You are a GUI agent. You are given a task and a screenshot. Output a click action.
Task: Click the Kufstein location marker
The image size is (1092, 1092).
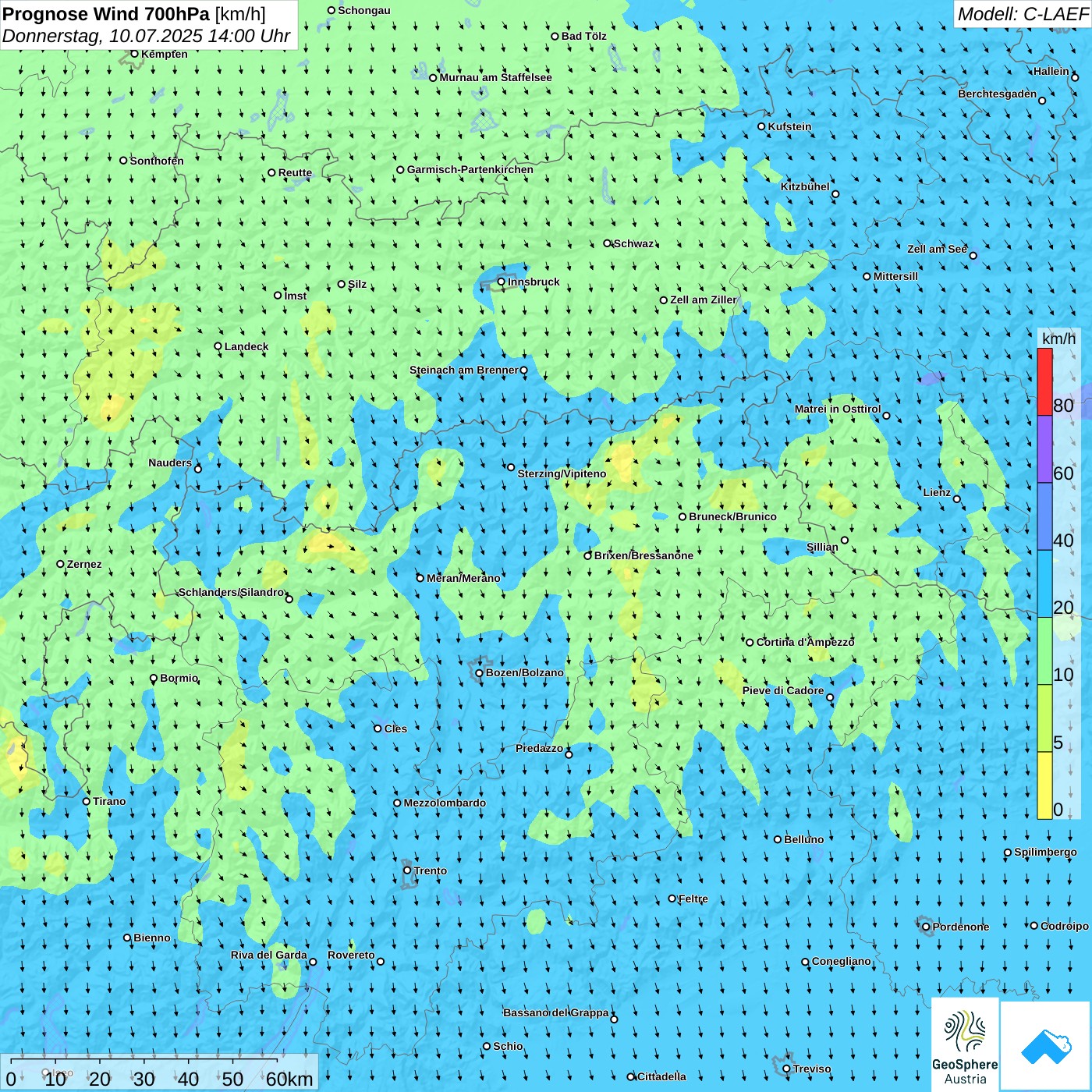[762, 126]
